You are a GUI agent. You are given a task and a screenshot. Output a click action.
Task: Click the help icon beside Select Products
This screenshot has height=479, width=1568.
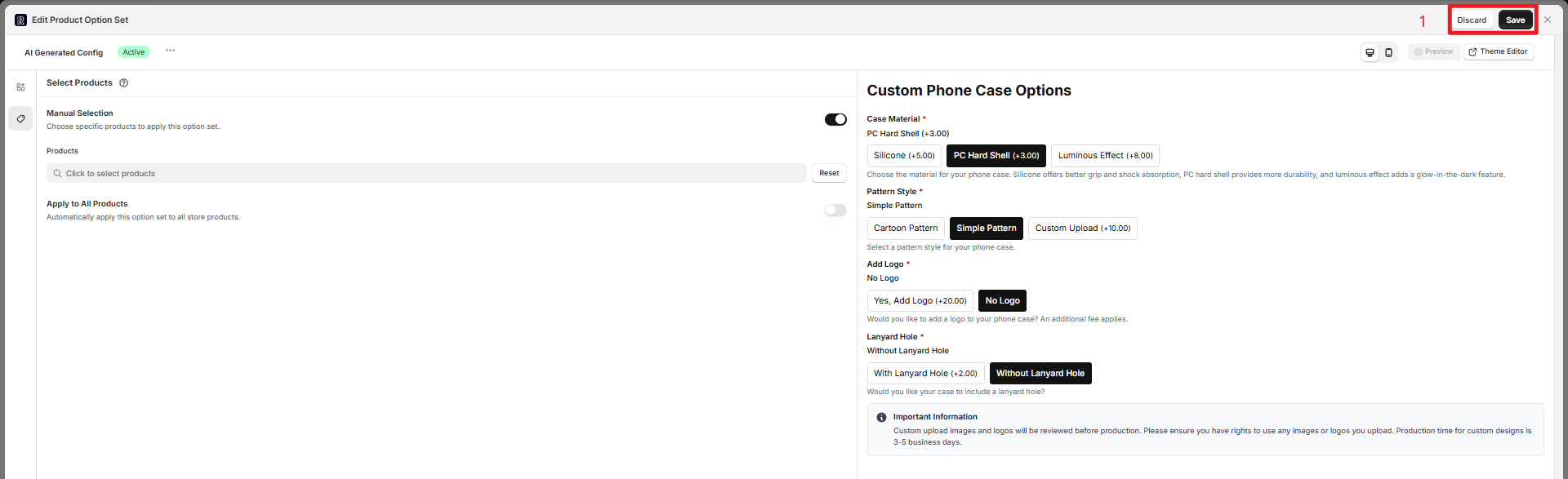(x=124, y=83)
